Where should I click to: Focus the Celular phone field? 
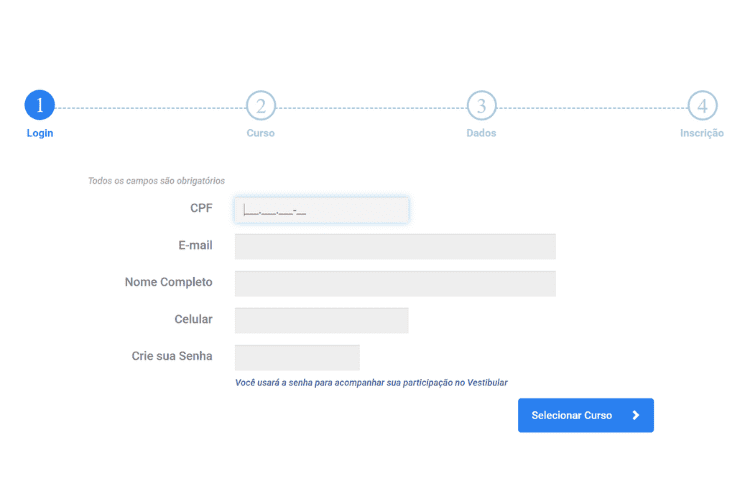[x=321, y=320]
